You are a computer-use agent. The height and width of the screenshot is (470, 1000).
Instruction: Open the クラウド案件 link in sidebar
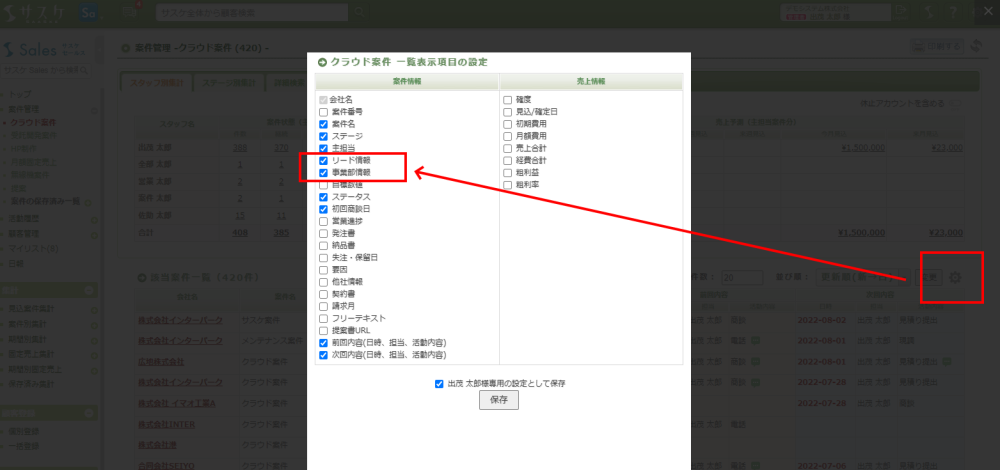[33, 122]
